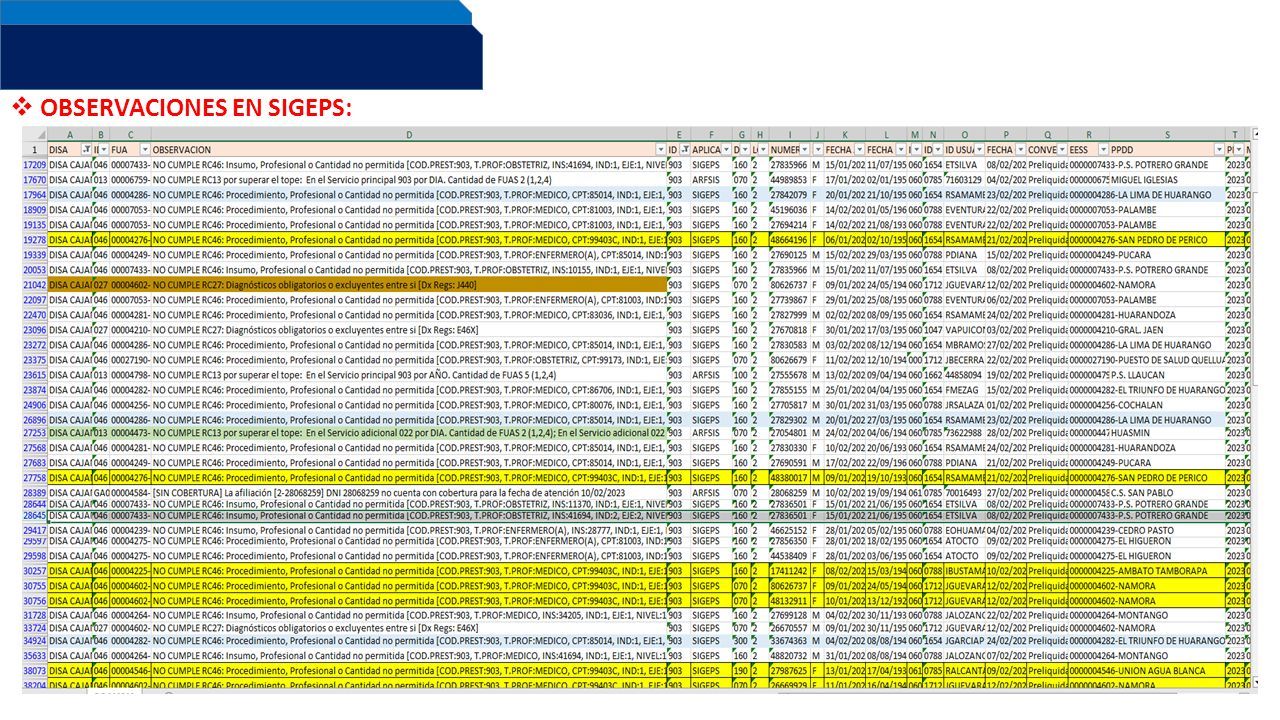
Task: Open the OBSERVACION column filter dropdown
Action: click(x=661, y=149)
